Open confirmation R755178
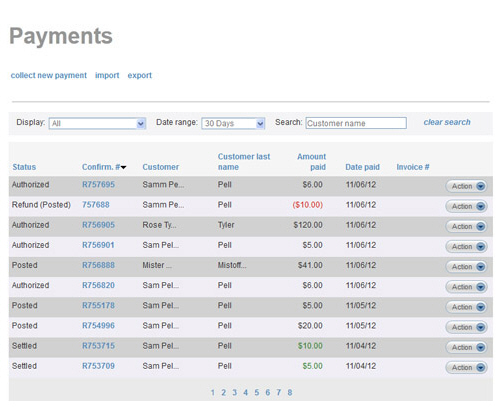Viewport: 501px width, 407px height. (98, 305)
